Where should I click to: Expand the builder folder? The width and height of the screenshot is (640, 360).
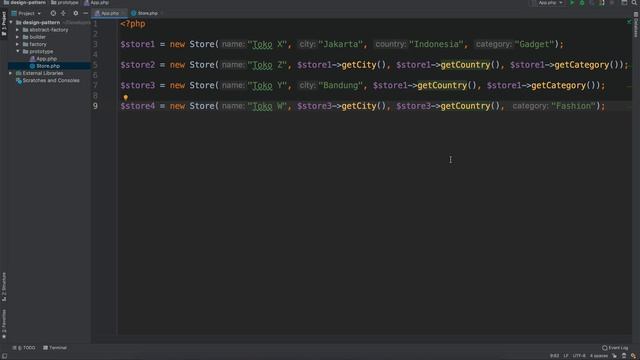tap(18, 37)
